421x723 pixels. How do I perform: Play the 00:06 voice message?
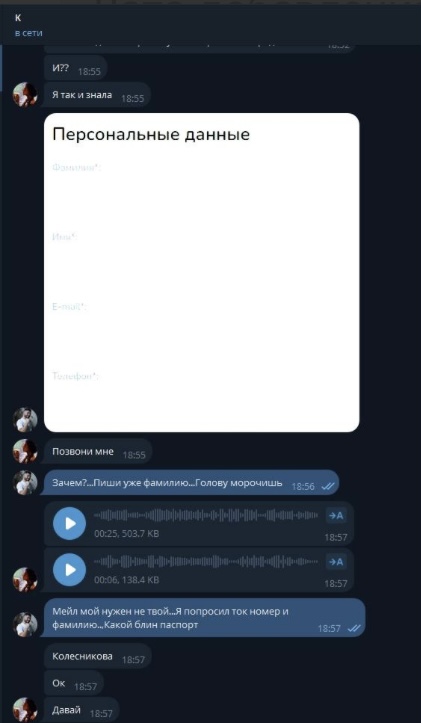[70, 570]
